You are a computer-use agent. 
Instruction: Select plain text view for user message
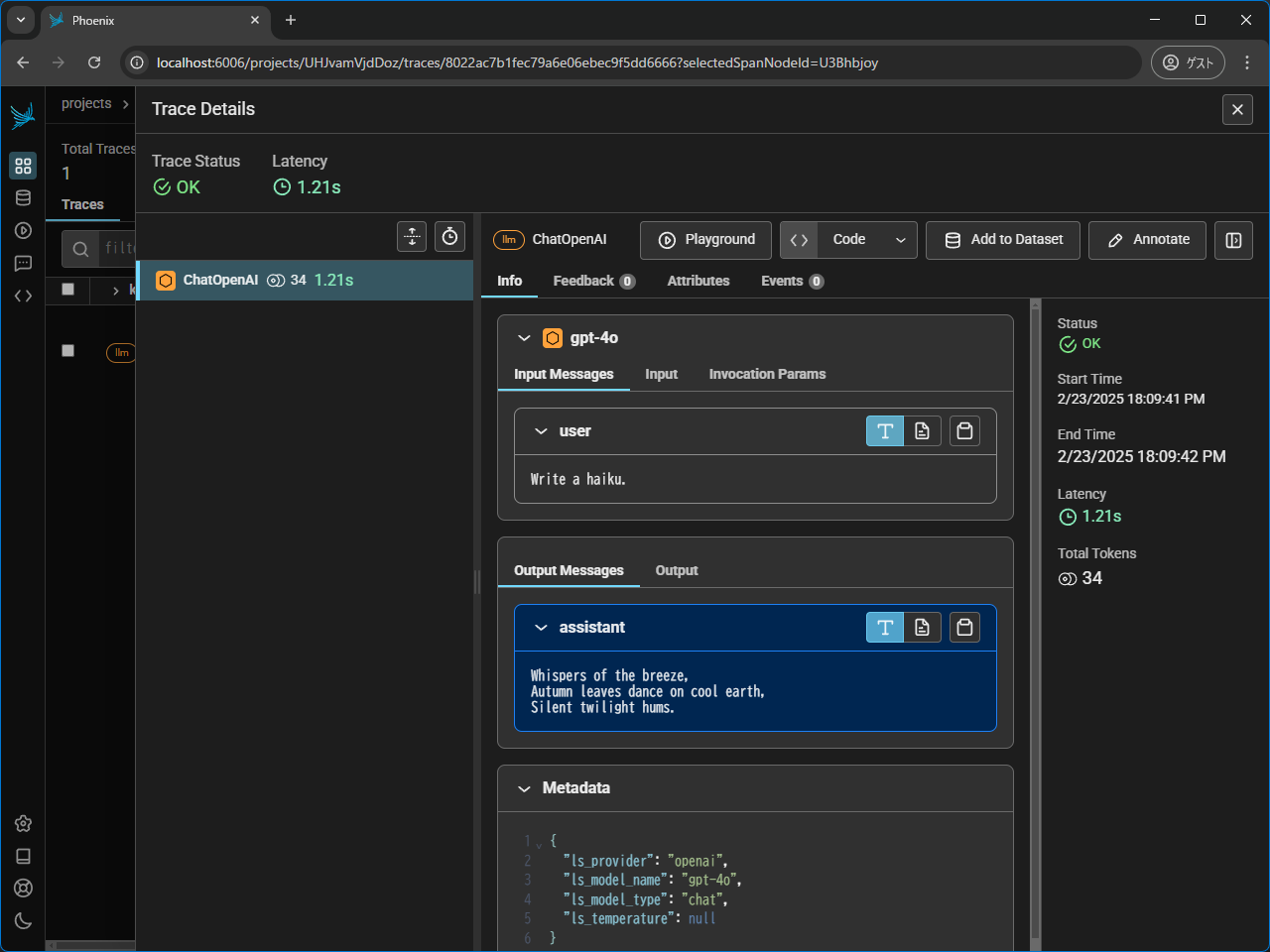(885, 430)
